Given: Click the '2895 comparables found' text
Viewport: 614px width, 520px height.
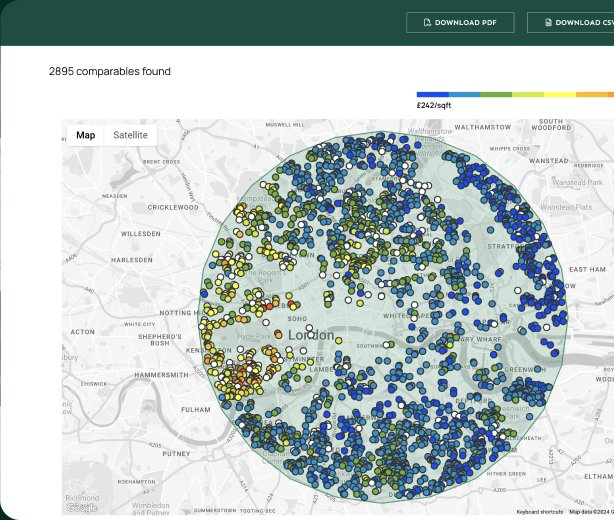Looking at the screenshot, I should point(110,71).
